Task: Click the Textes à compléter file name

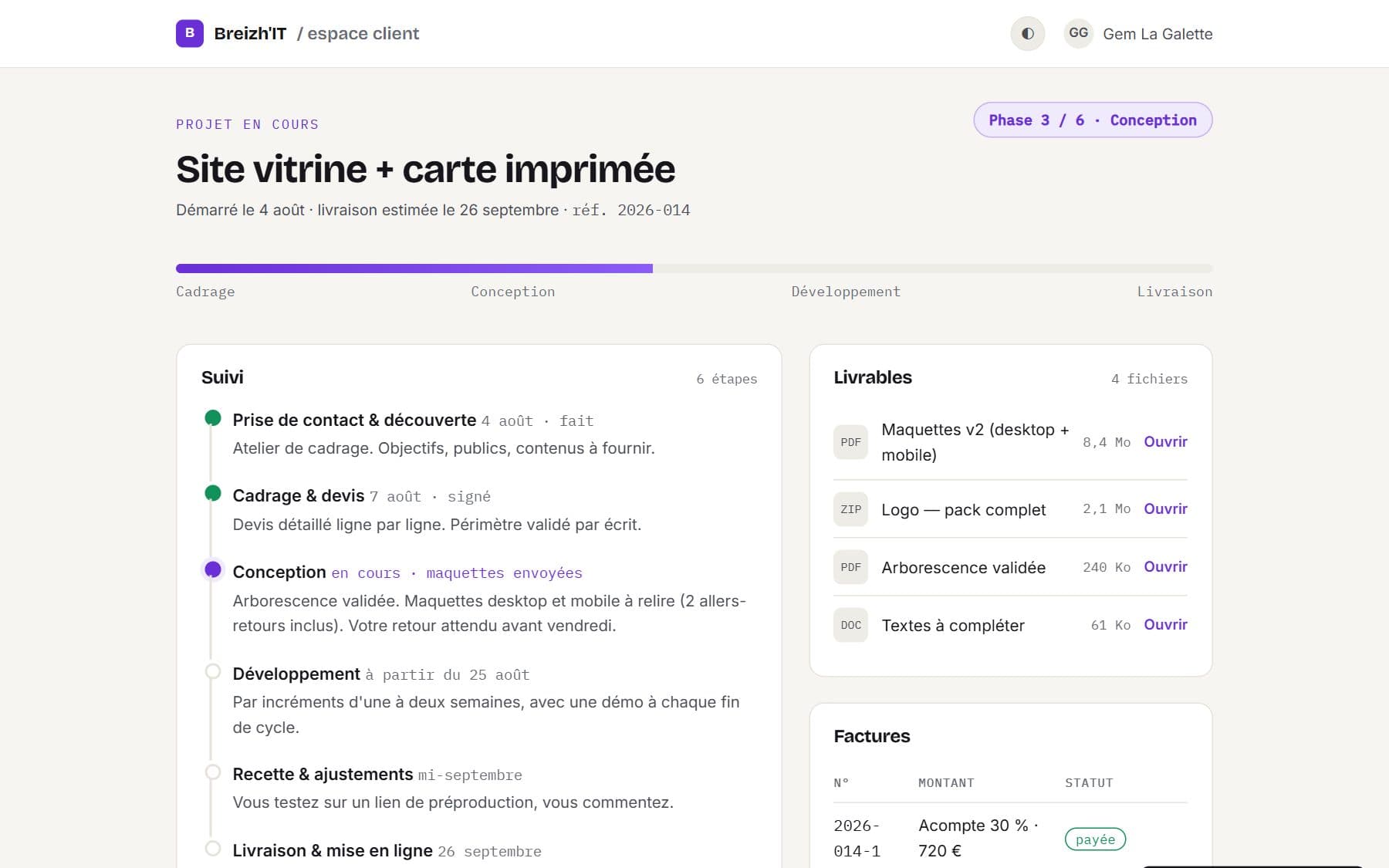Action: pyautogui.click(x=953, y=626)
